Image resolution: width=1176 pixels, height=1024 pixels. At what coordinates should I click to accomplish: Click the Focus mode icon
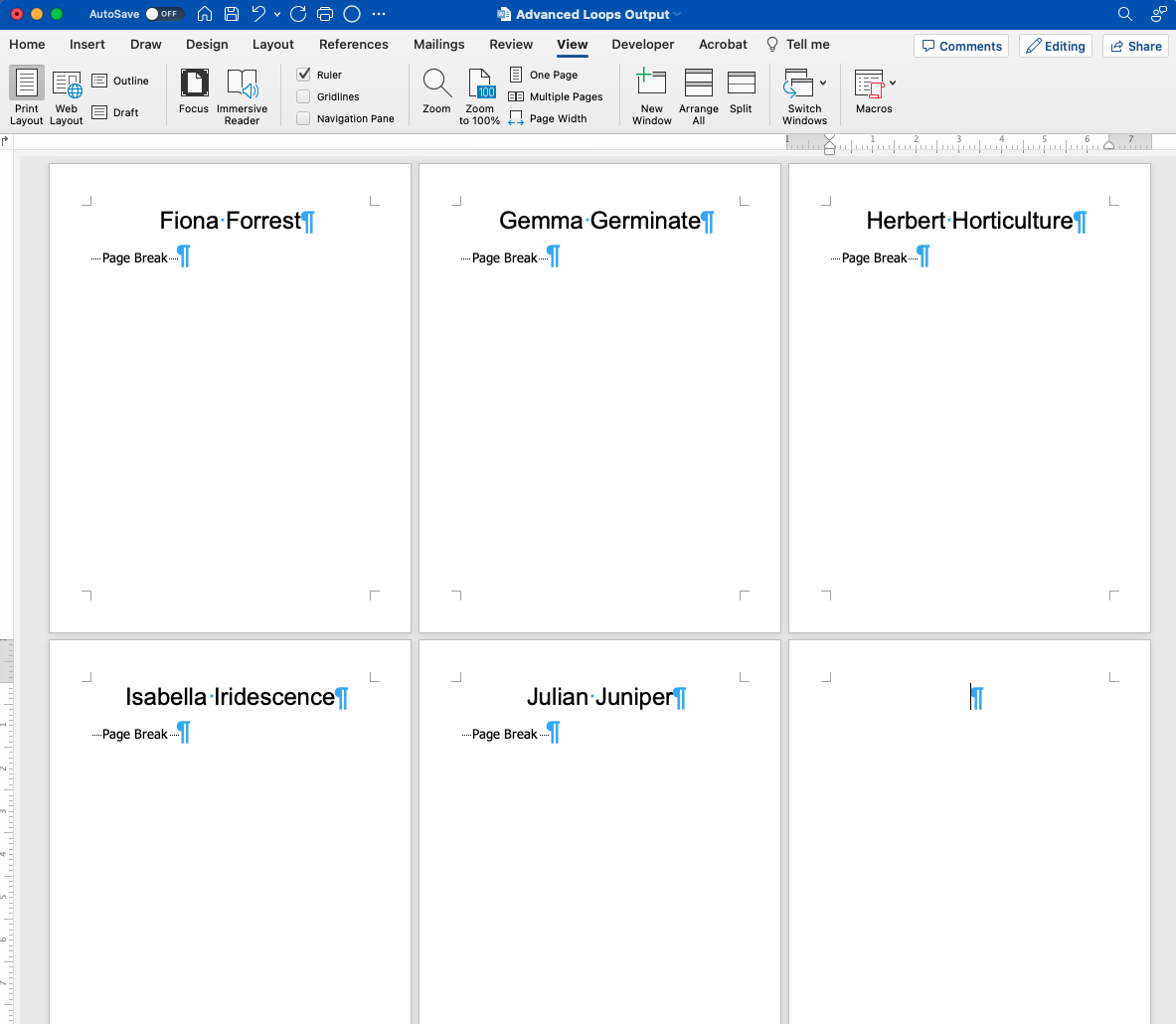coord(194,85)
